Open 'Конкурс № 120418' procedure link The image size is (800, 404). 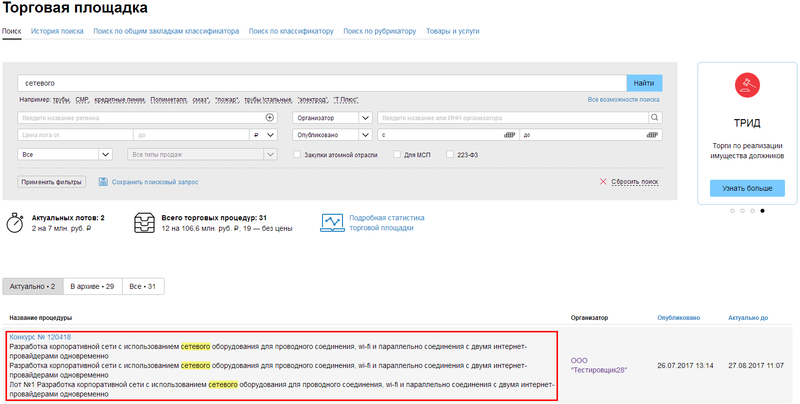40,337
